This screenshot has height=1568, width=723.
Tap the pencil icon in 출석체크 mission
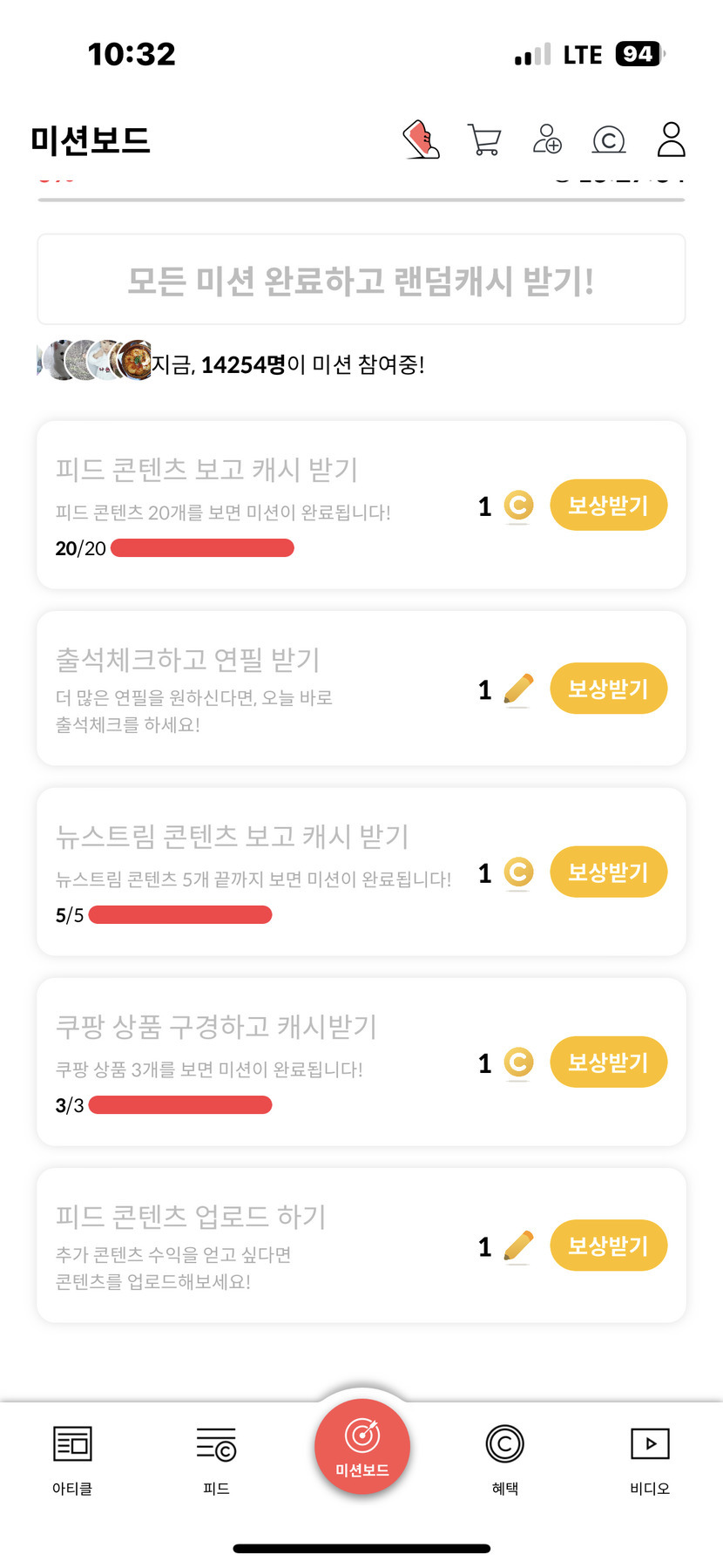(518, 689)
